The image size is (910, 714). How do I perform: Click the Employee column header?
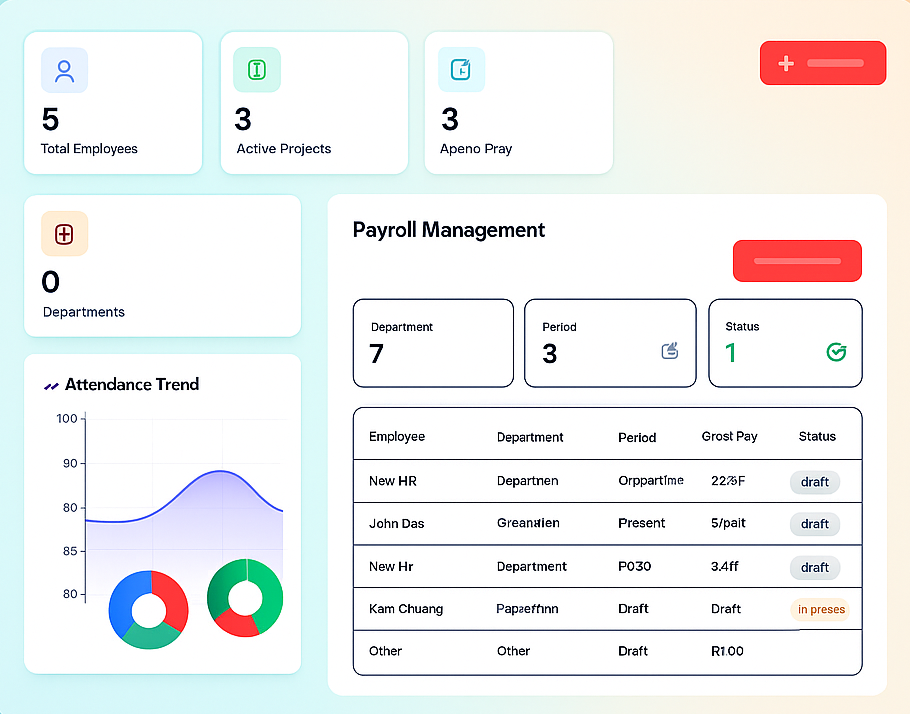point(396,437)
